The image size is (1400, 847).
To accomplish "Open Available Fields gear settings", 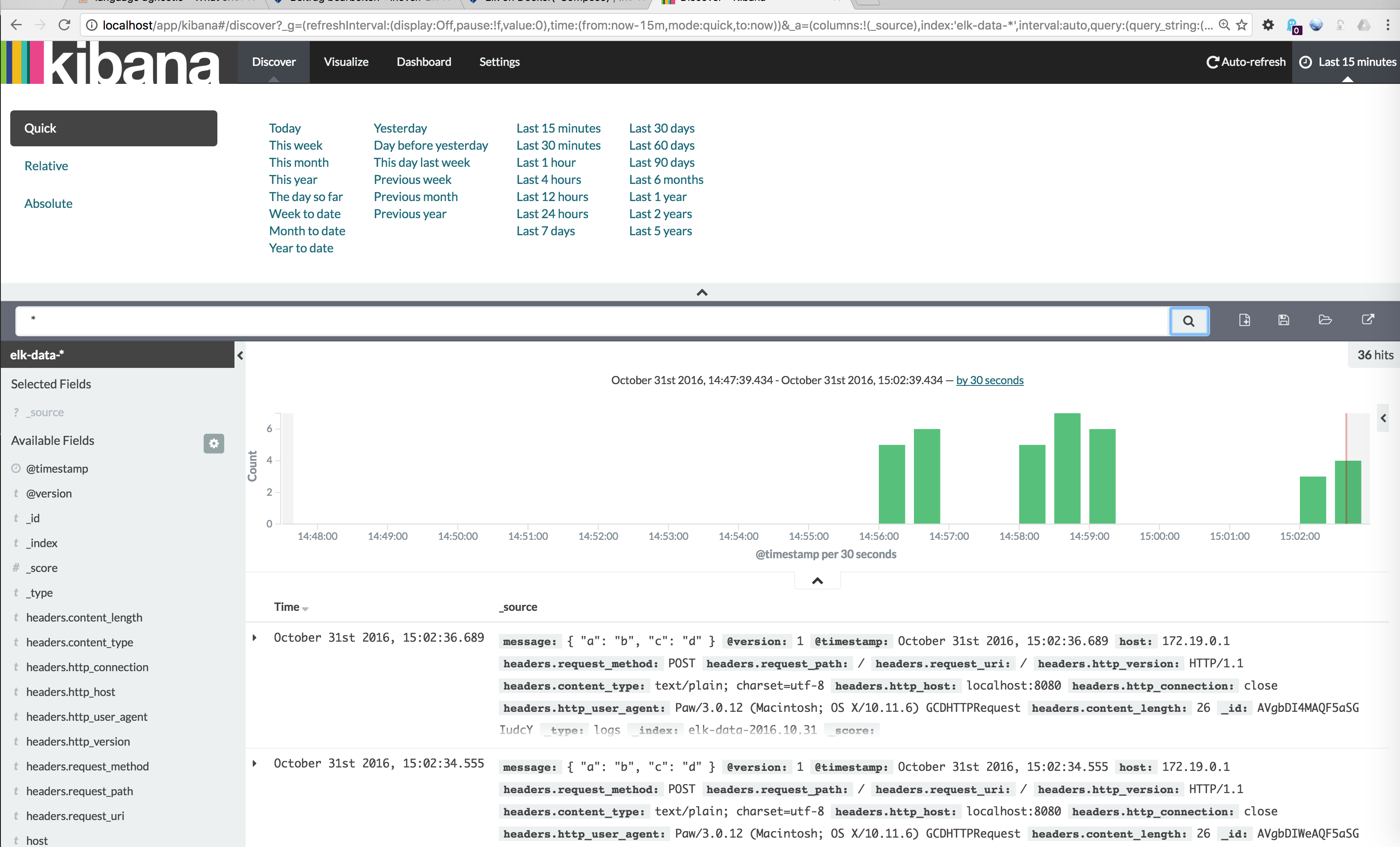I will pyautogui.click(x=214, y=443).
